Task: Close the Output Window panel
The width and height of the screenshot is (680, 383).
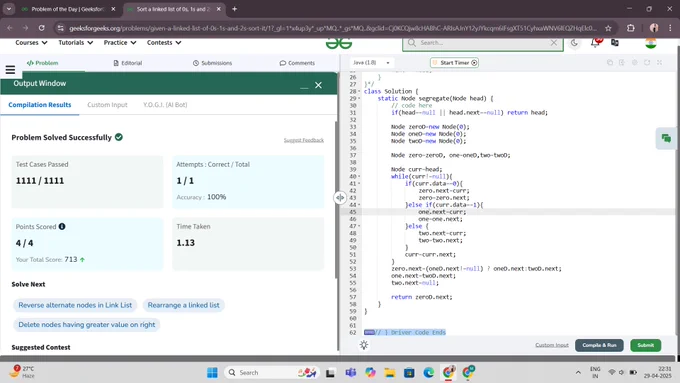Action: 318,85
